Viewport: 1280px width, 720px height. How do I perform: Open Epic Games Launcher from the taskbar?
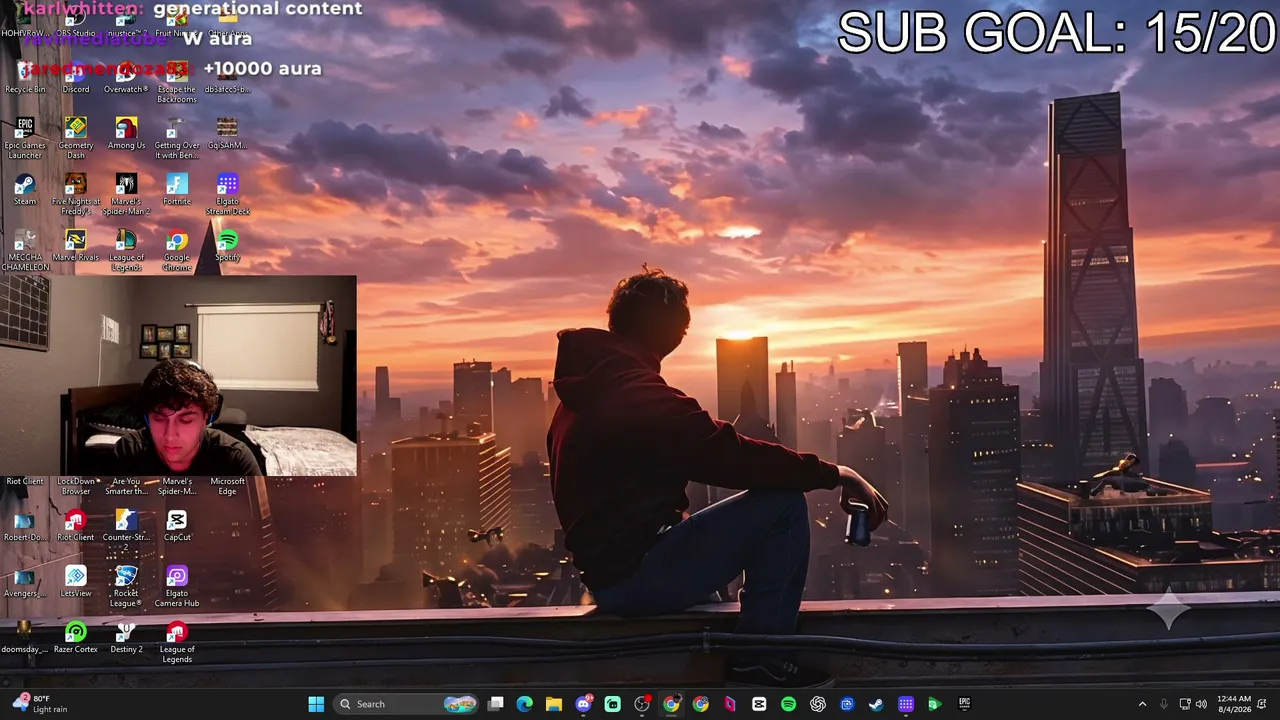(964, 704)
